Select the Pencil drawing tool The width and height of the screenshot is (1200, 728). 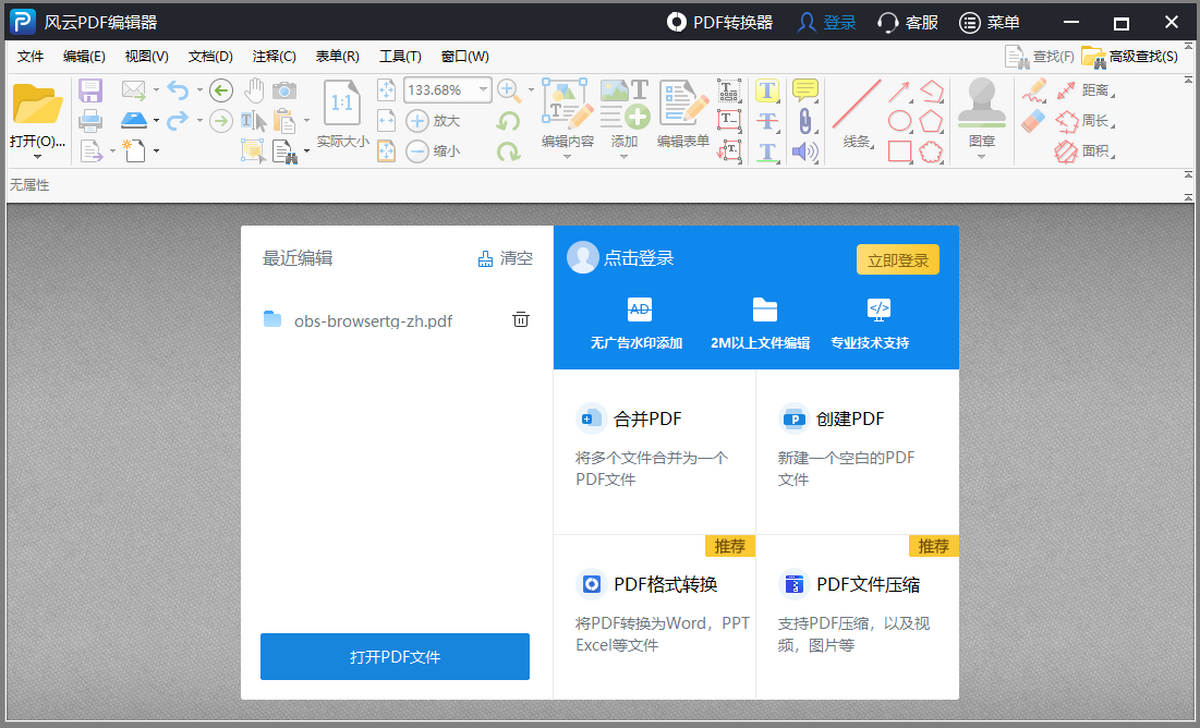1034,90
